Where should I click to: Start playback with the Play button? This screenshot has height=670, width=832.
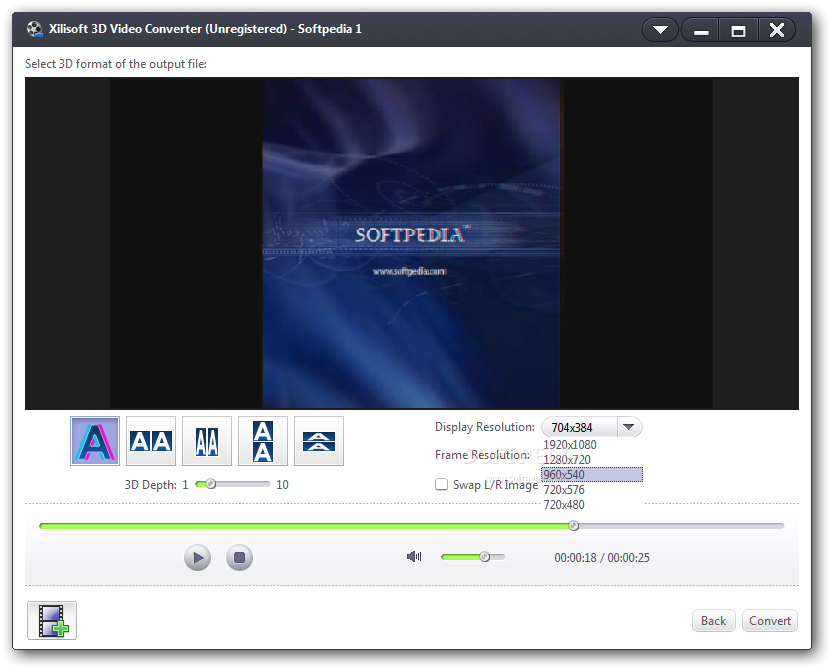pos(197,558)
